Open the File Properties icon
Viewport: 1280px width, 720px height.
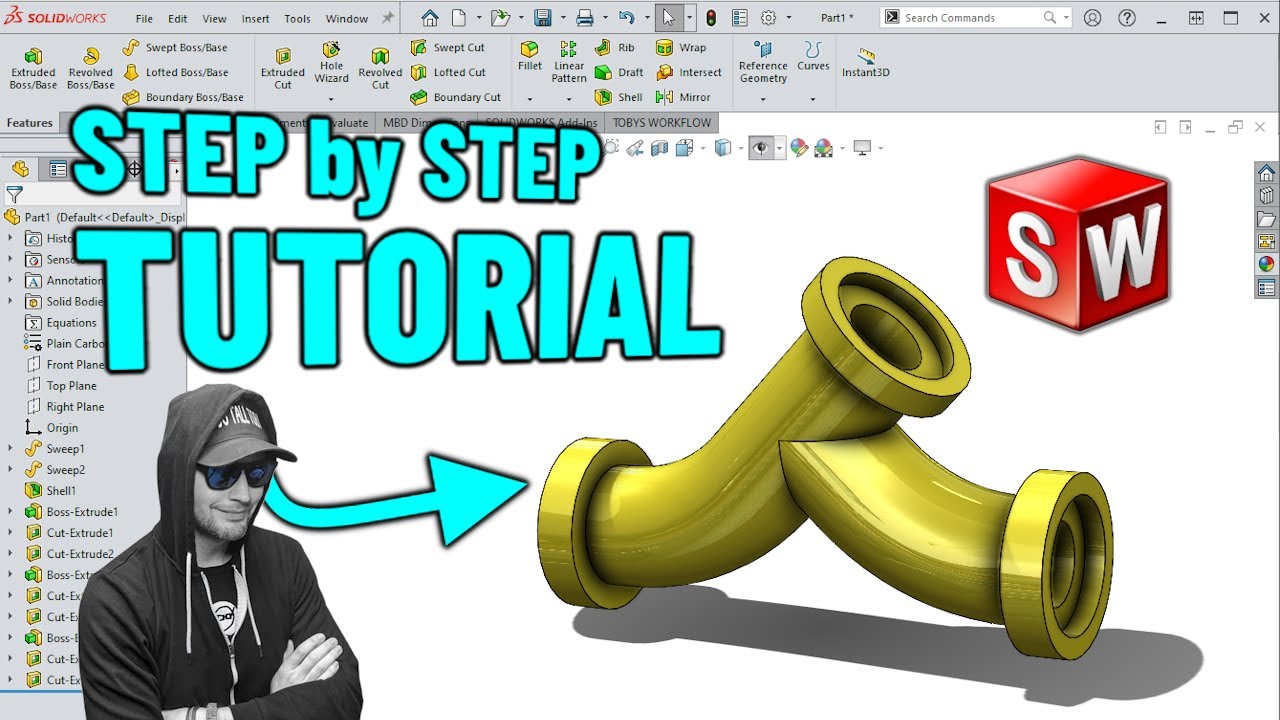coord(740,18)
